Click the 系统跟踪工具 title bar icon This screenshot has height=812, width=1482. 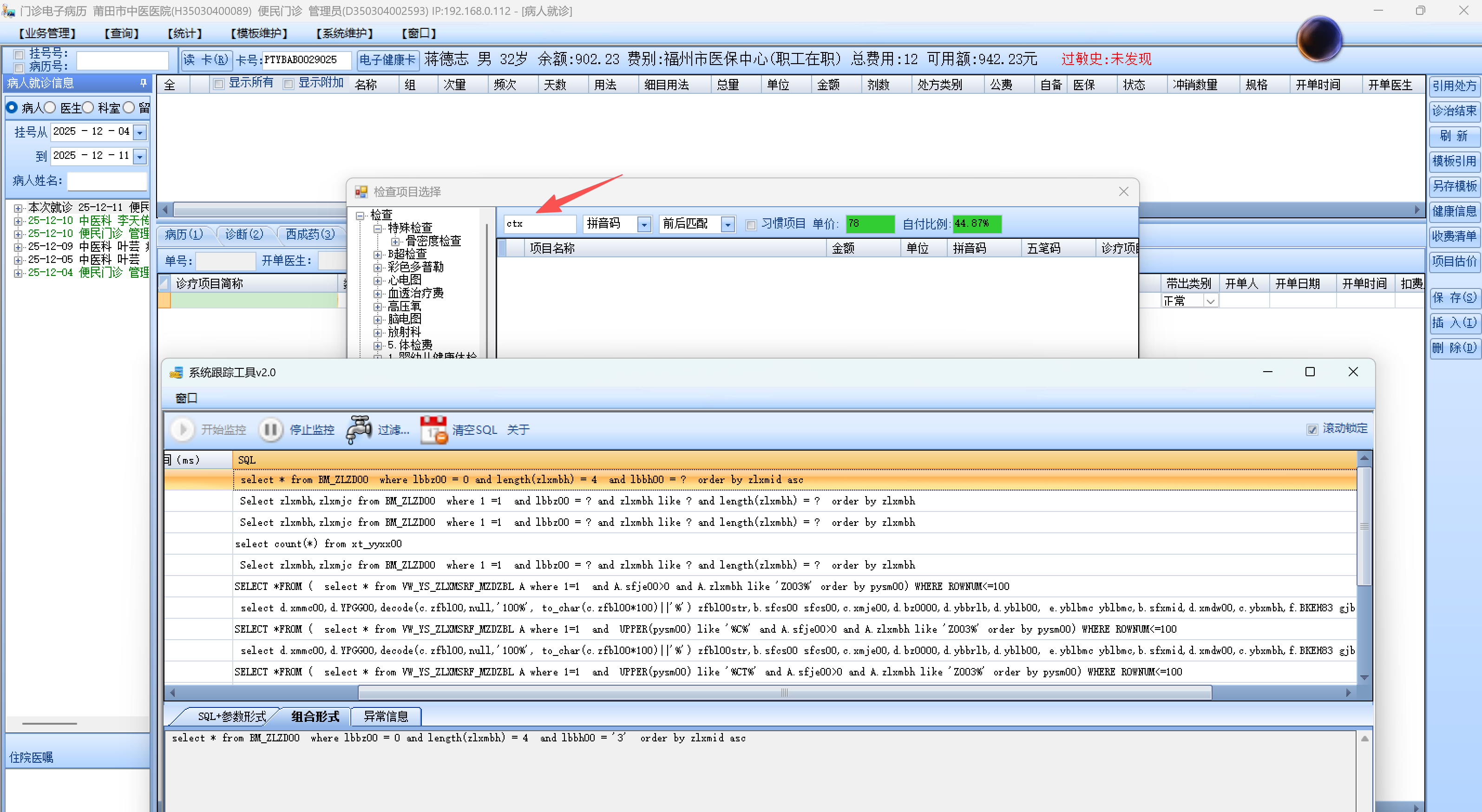(176, 373)
